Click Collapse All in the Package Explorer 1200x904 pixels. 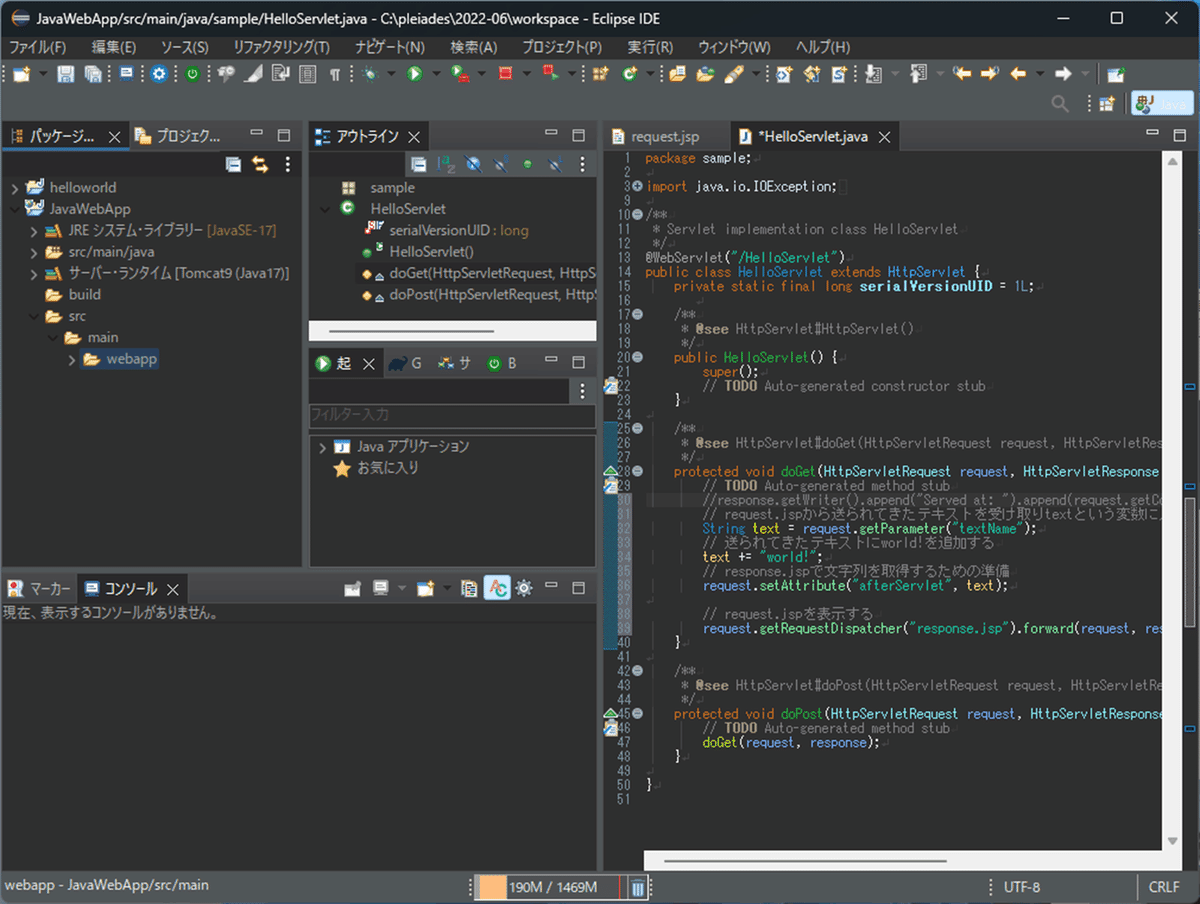coord(233,165)
